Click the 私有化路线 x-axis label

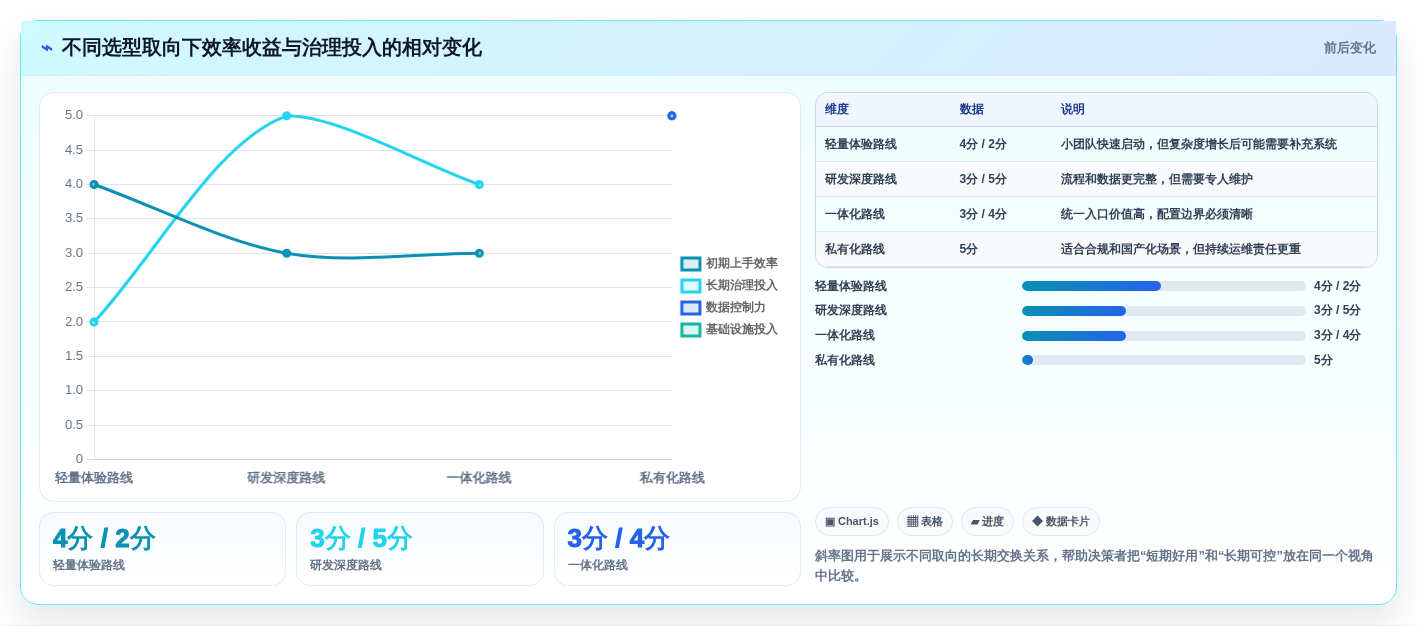672,478
